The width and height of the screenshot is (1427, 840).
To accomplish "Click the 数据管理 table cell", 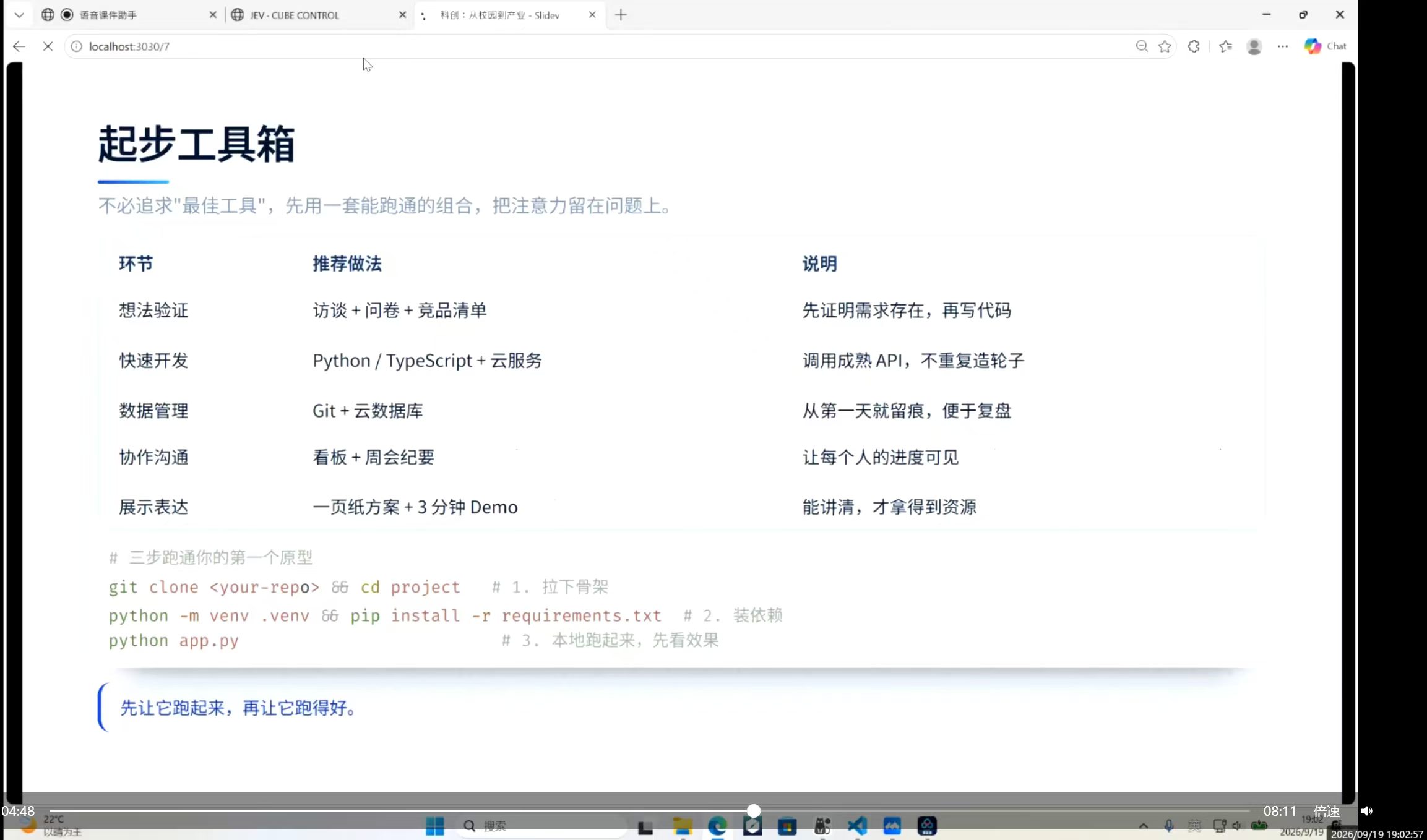I will coord(153,411).
